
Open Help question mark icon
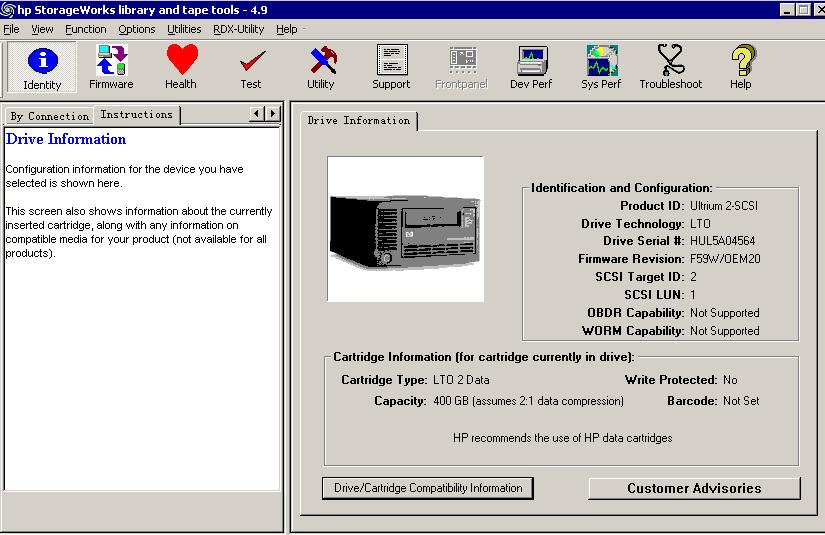[740, 67]
